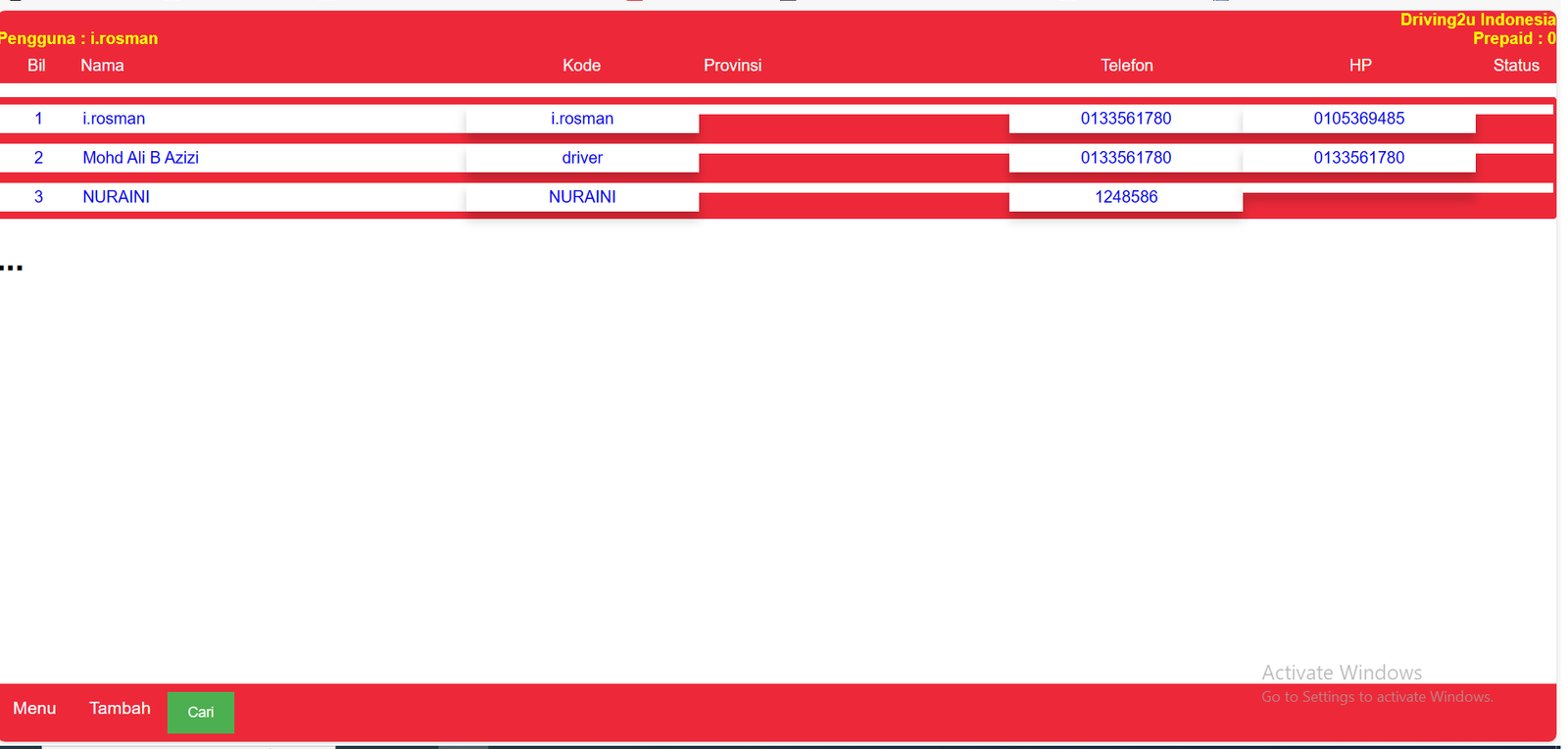Click row number 3 link
The image size is (1568, 749).
coord(38,197)
